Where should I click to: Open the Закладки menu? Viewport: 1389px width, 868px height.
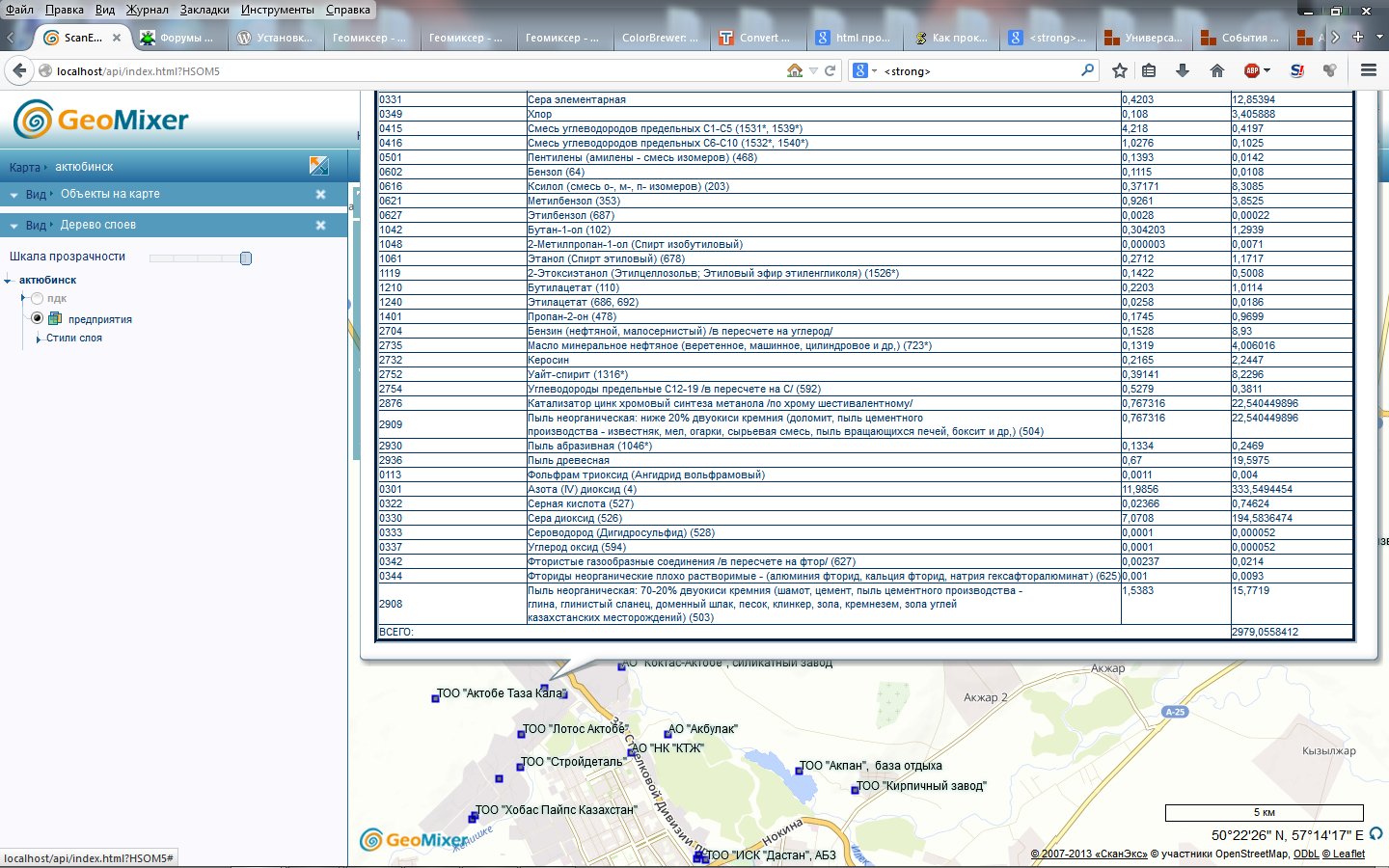(x=204, y=10)
